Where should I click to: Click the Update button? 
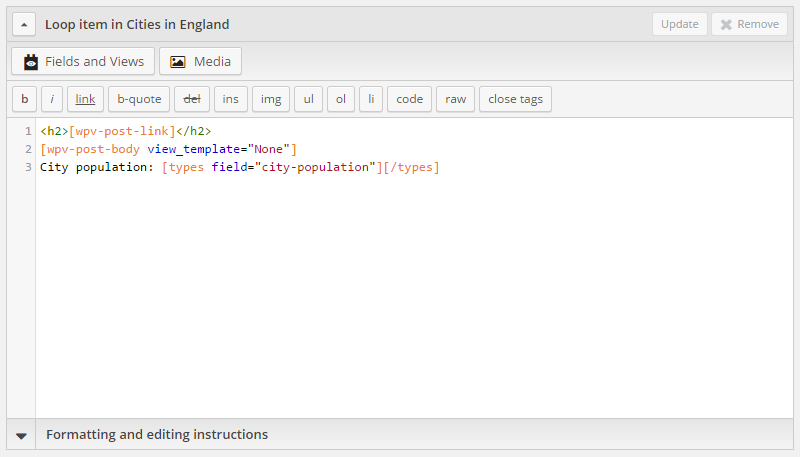point(680,24)
